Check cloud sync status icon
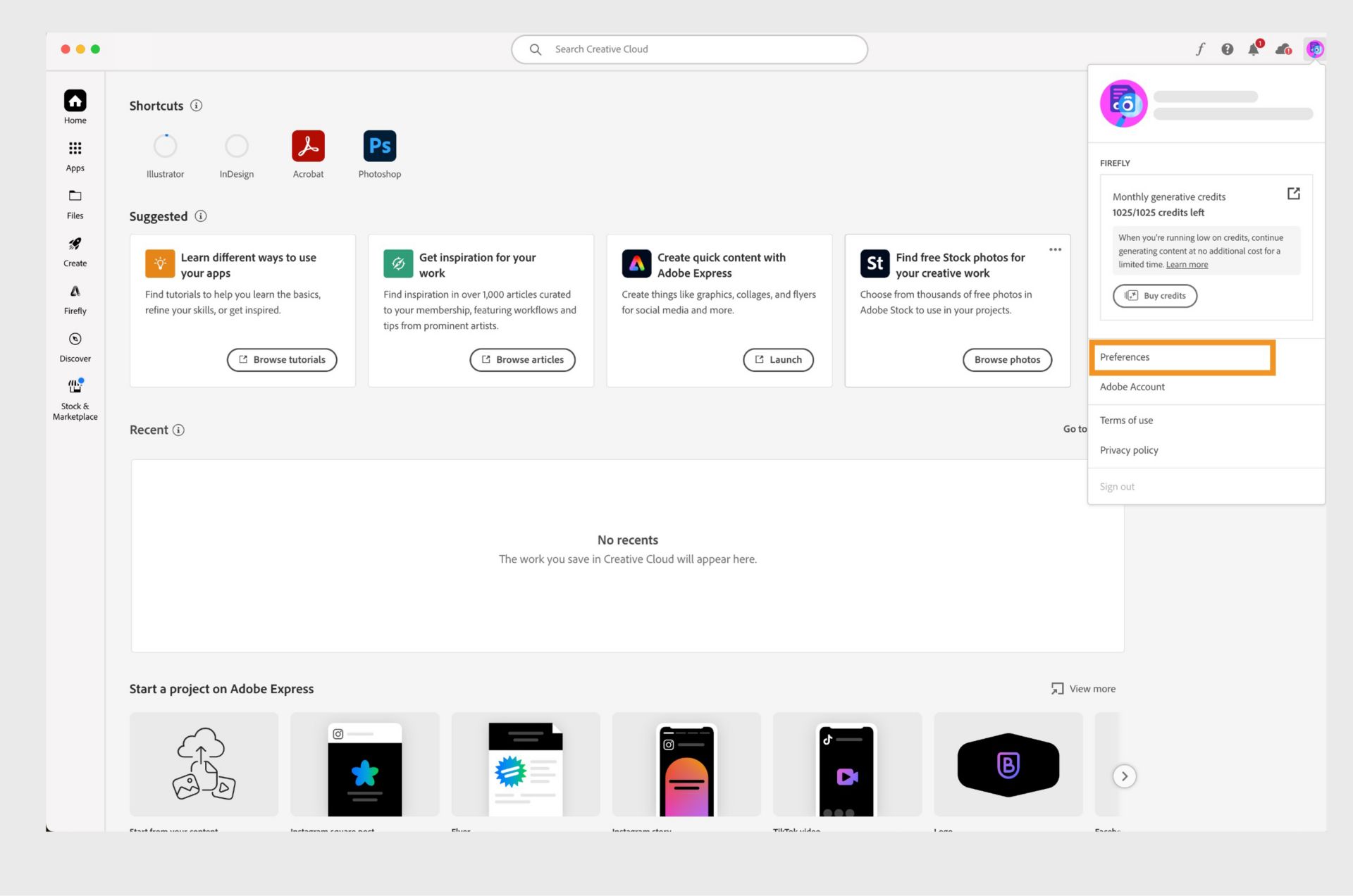The image size is (1353, 896). coord(1284,49)
